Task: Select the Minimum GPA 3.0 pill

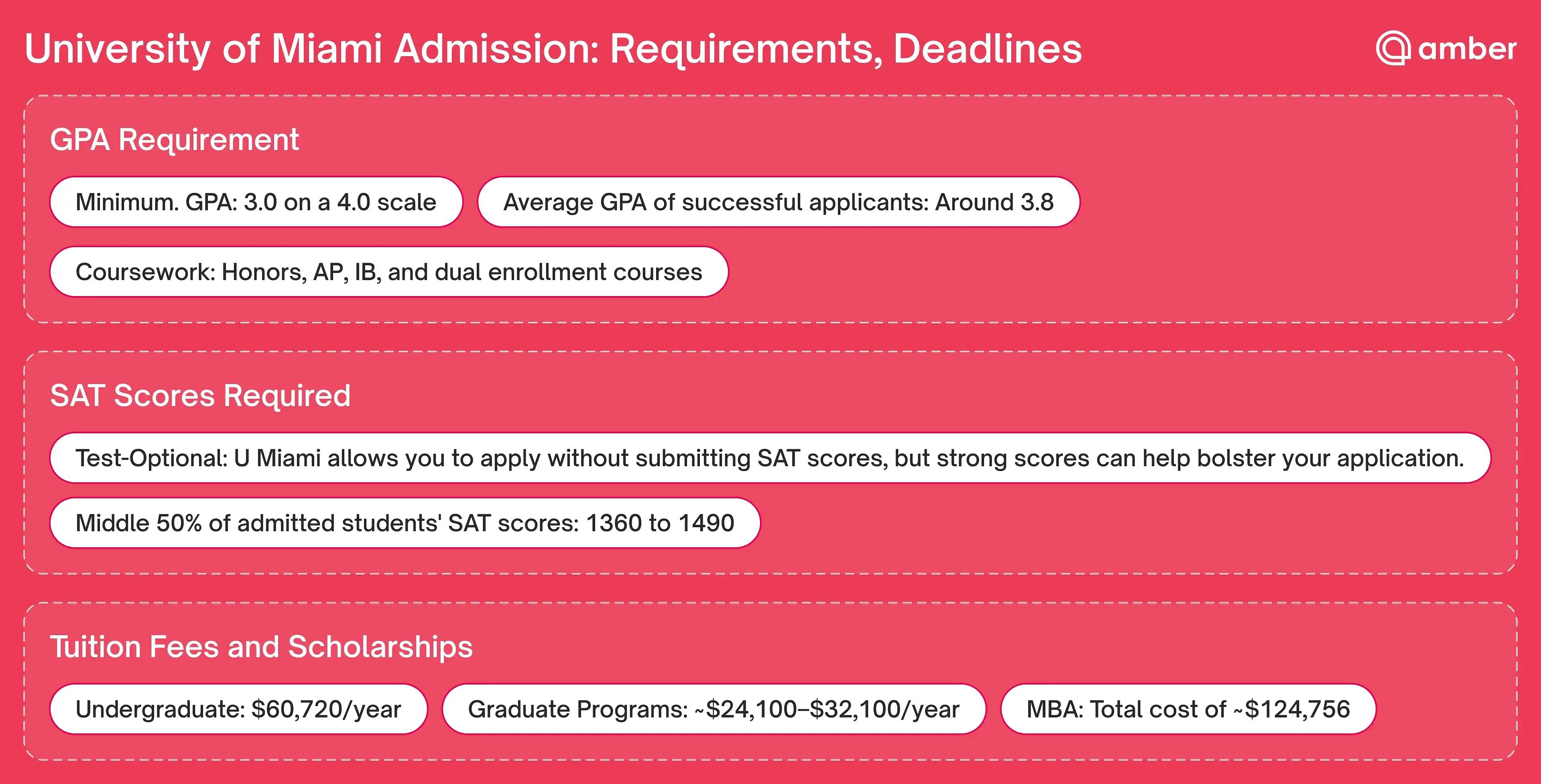Action: [x=256, y=202]
